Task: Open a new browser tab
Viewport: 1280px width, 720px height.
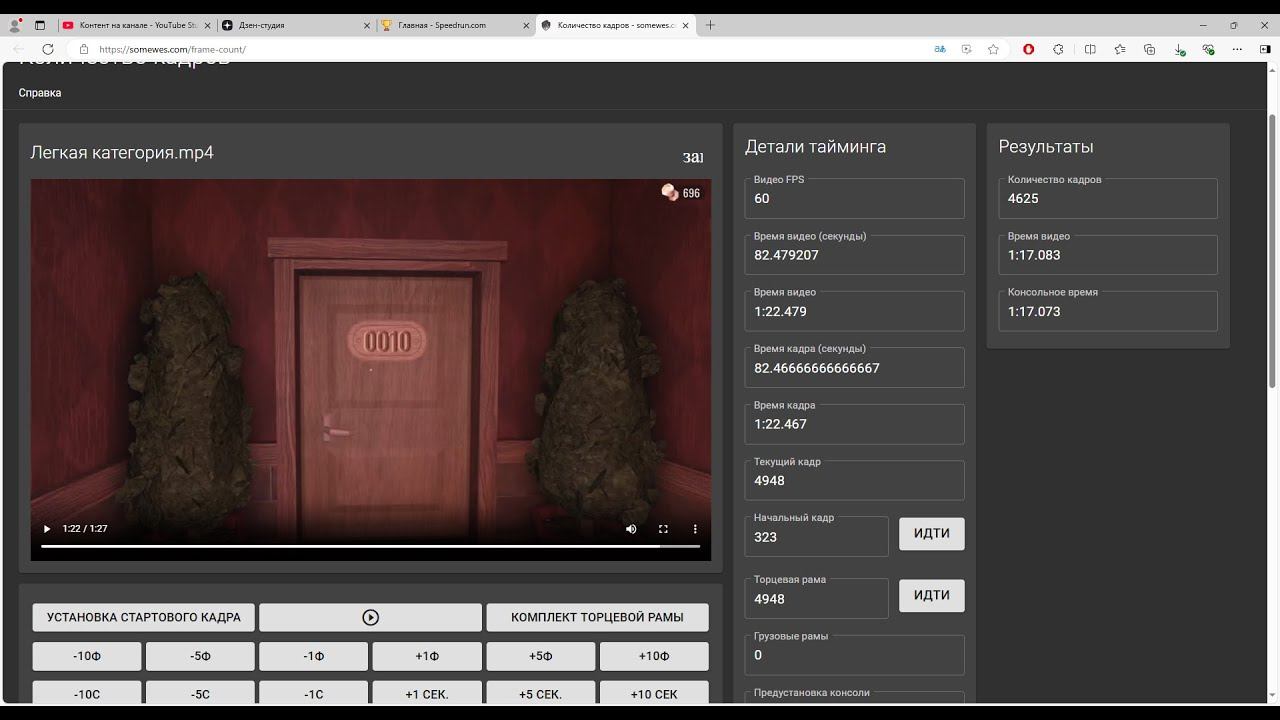Action: (x=710, y=25)
